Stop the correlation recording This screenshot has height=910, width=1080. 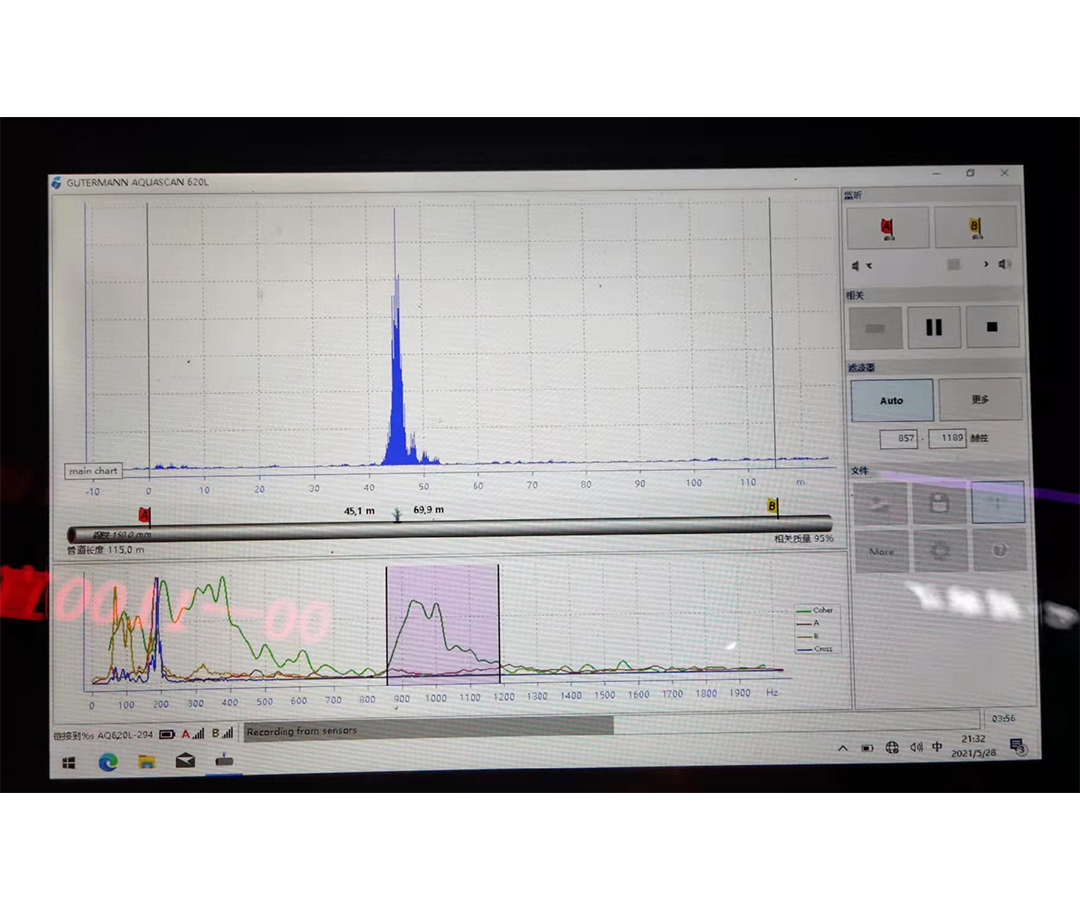[x=992, y=327]
